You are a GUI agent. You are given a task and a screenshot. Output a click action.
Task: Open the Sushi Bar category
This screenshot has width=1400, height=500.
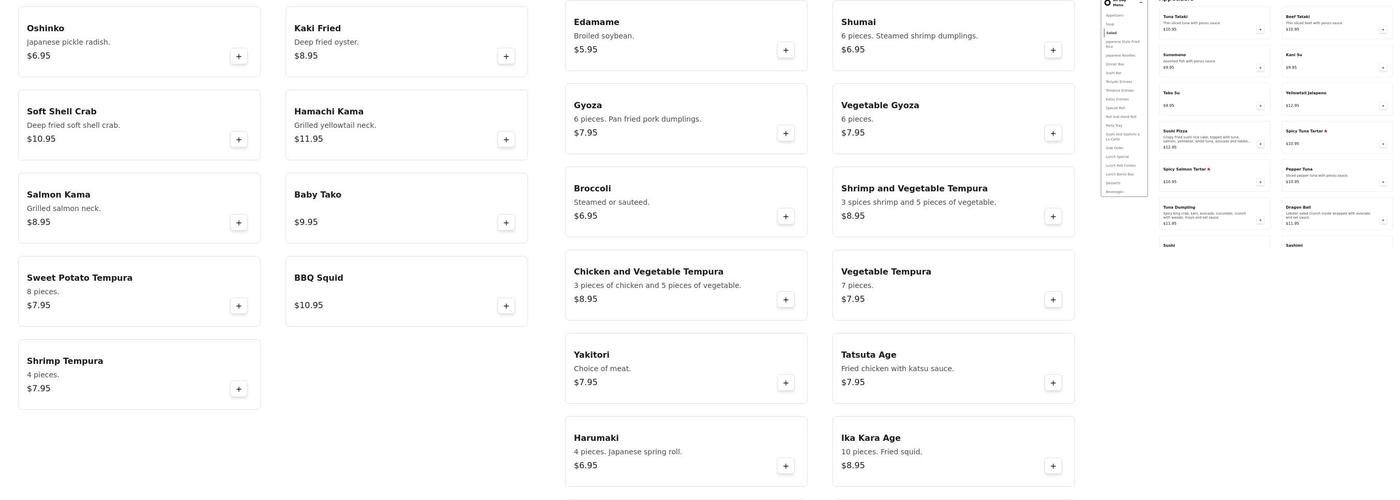pos(1113,73)
